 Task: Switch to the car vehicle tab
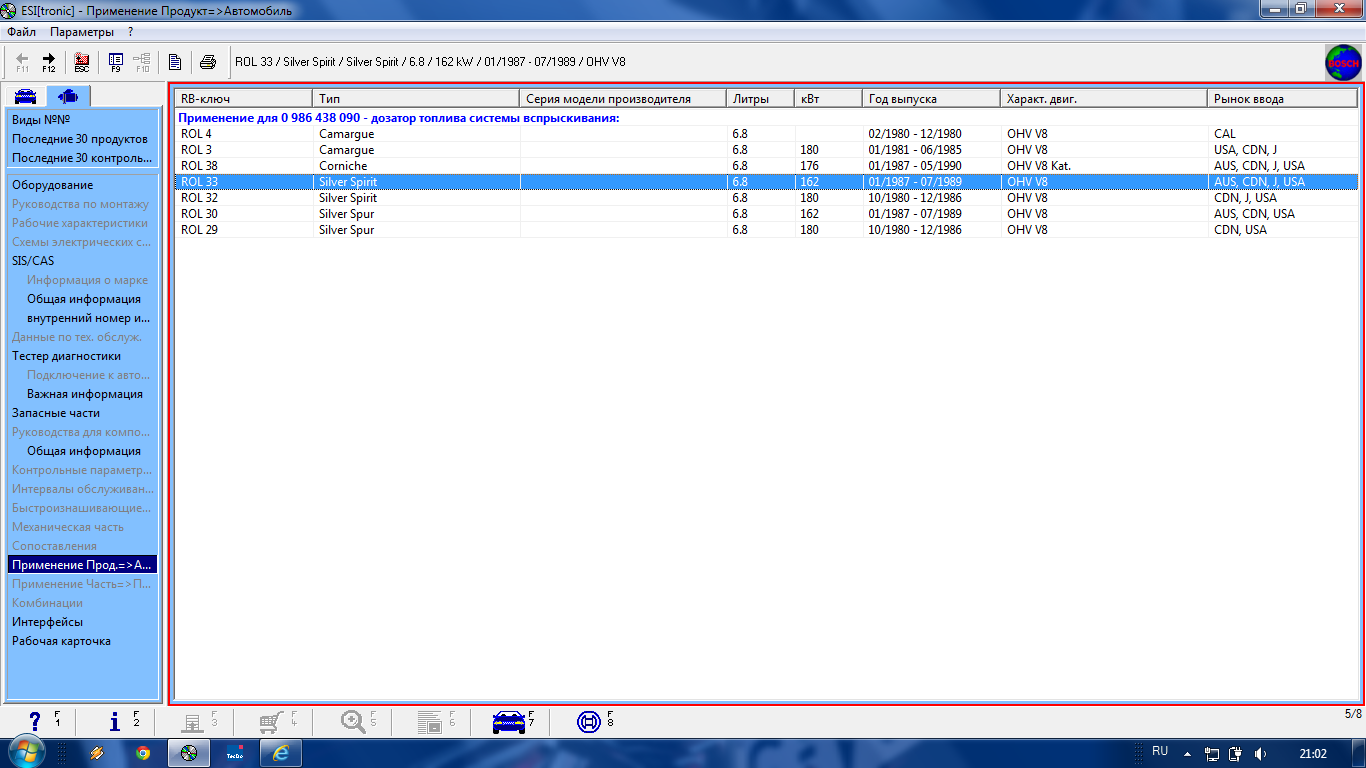(x=25, y=96)
